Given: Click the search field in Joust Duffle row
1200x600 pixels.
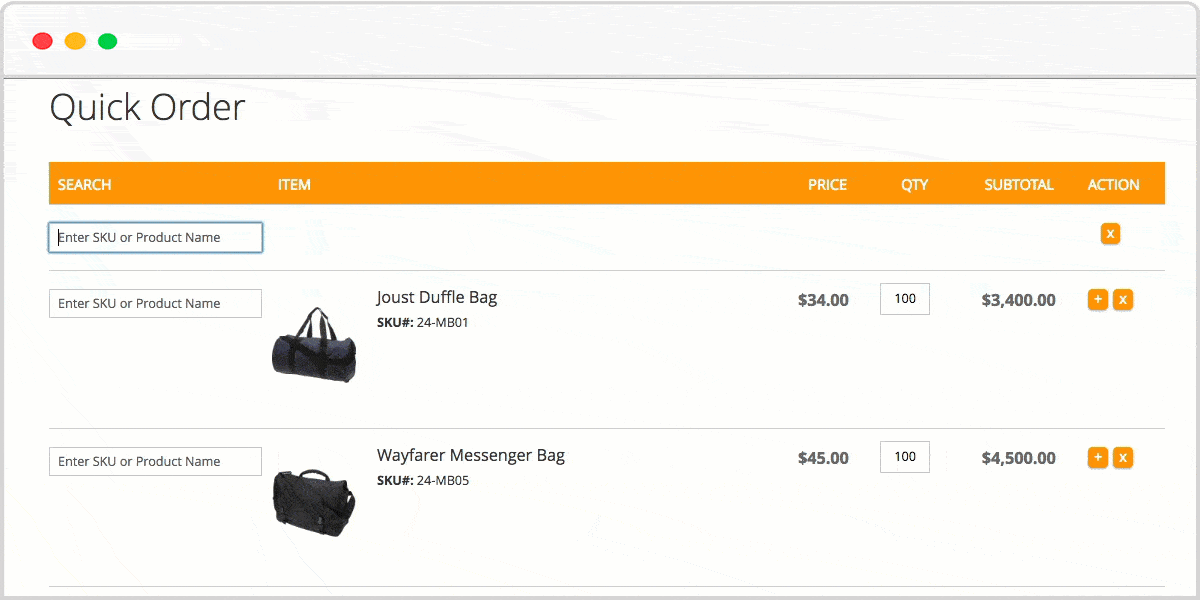Looking at the screenshot, I should point(155,303).
